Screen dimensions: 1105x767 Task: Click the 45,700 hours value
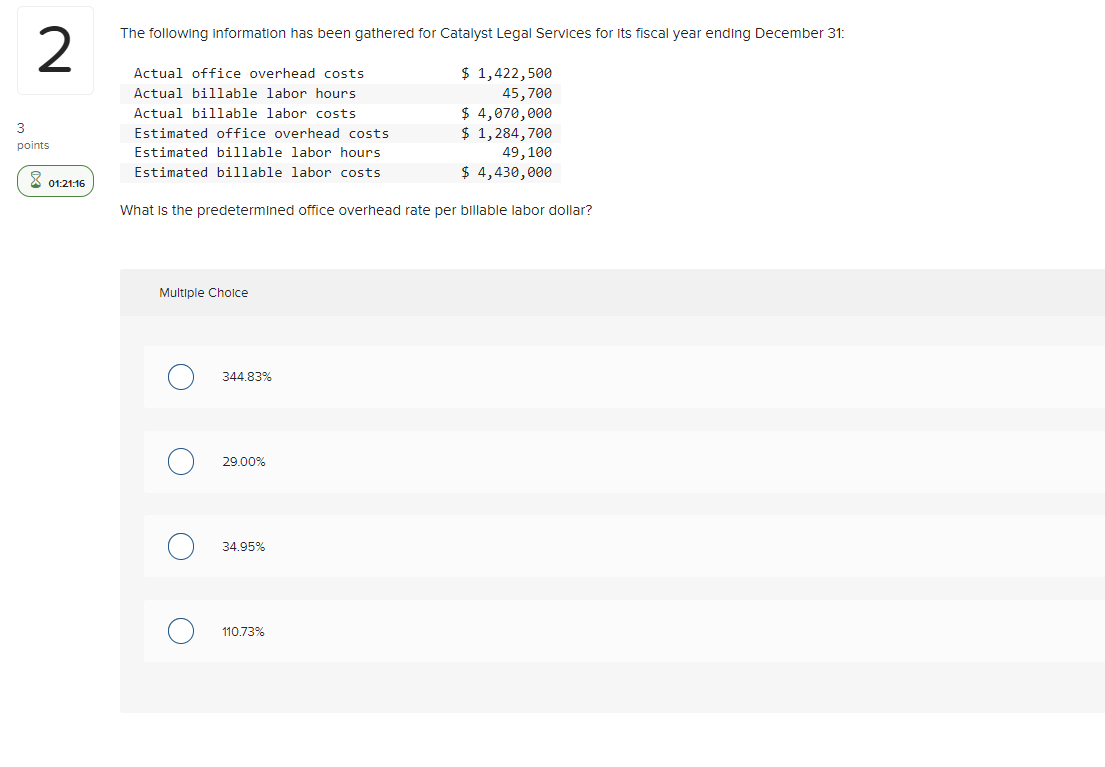(x=527, y=94)
